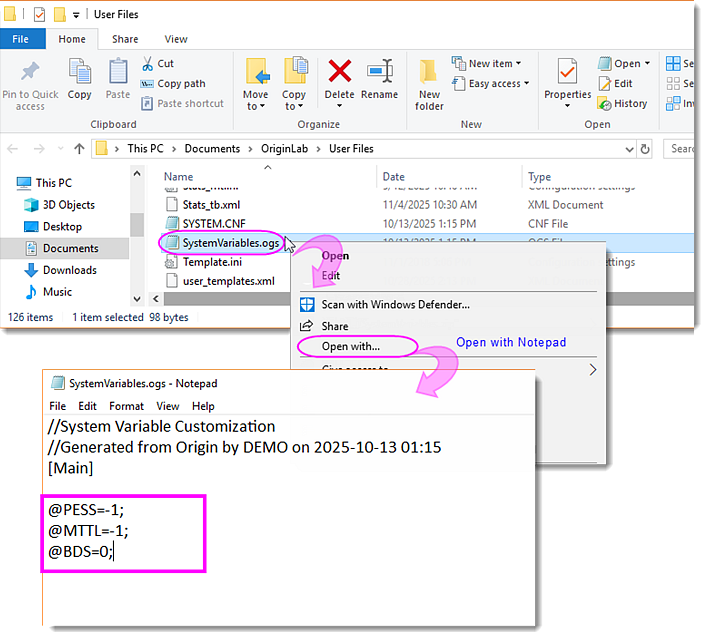Click the Rename icon in Organize group

click(379, 74)
